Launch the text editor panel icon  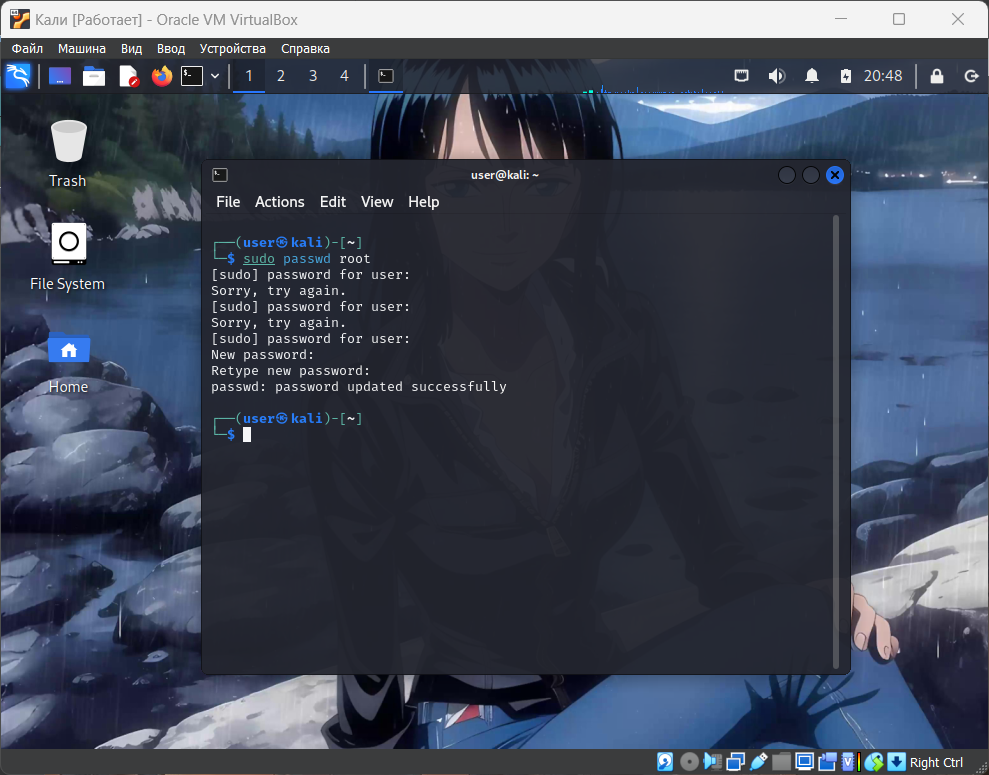(x=129, y=76)
